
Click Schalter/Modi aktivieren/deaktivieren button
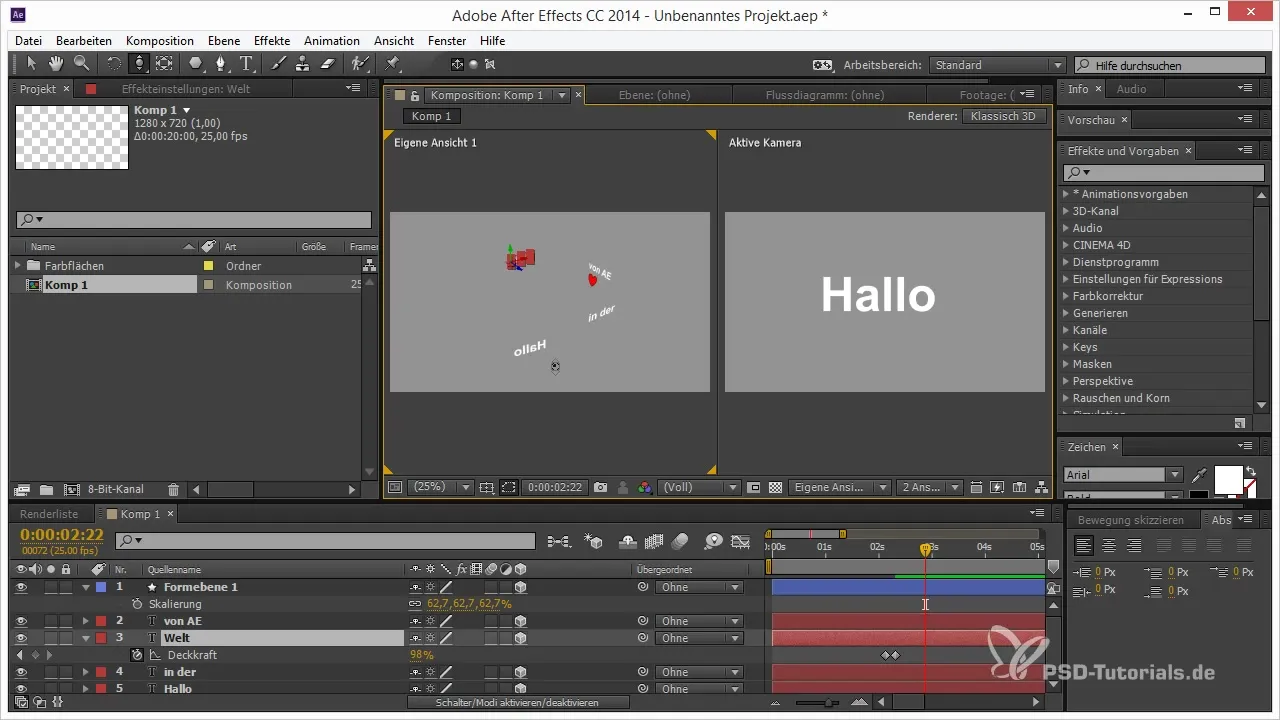[518, 703]
